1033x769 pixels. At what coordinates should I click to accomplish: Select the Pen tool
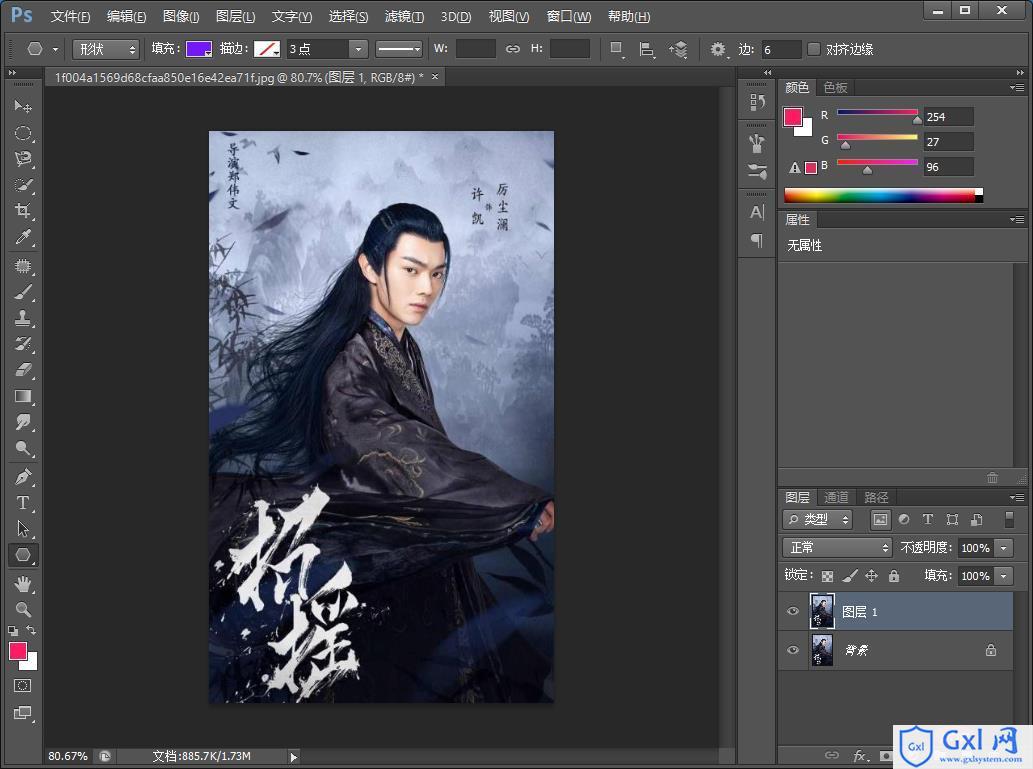tap(23, 476)
